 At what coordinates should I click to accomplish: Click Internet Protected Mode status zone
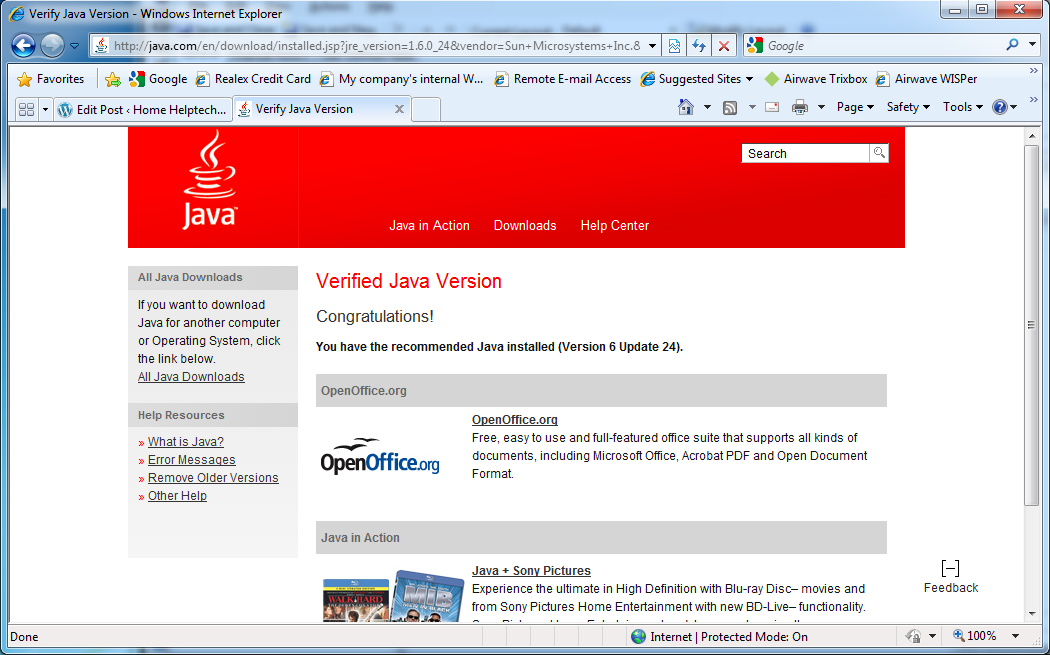click(x=719, y=637)
